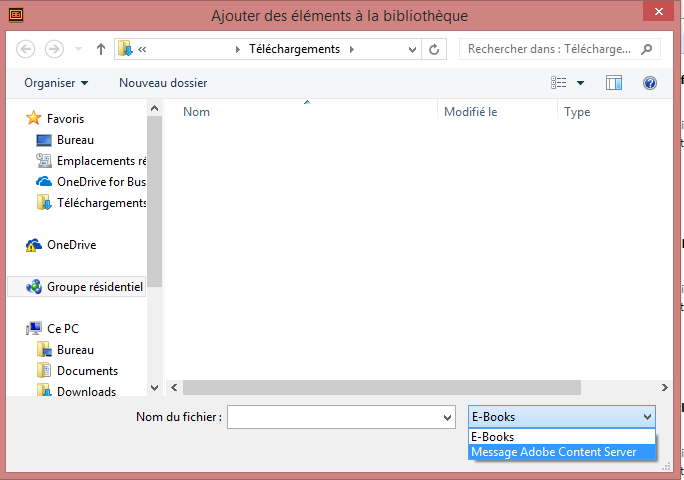Open Bureau under Ce PC
Screen dimensions: 684x480
75,350
